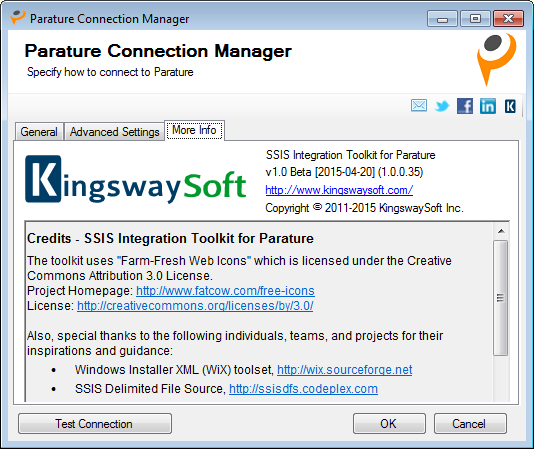Click the Test Connection button

(x=95, y=423)
